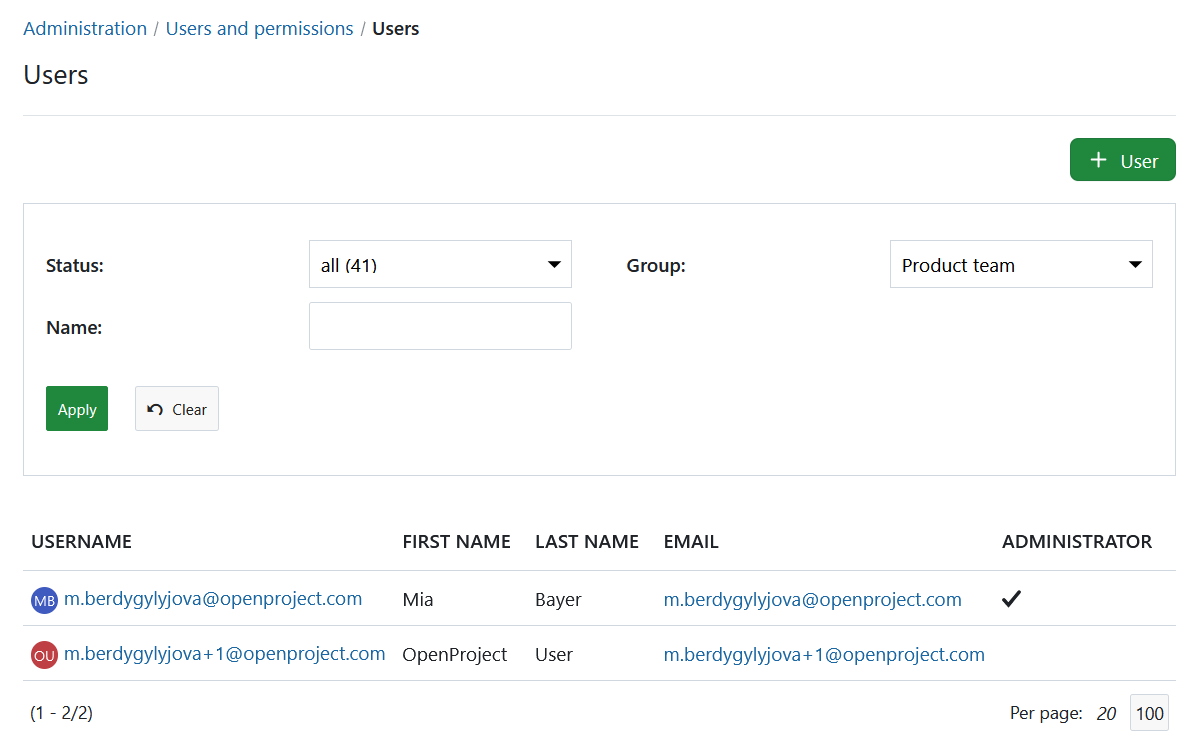
Task: Click the plus icon inside the User button
Action: click(1098, 159)
